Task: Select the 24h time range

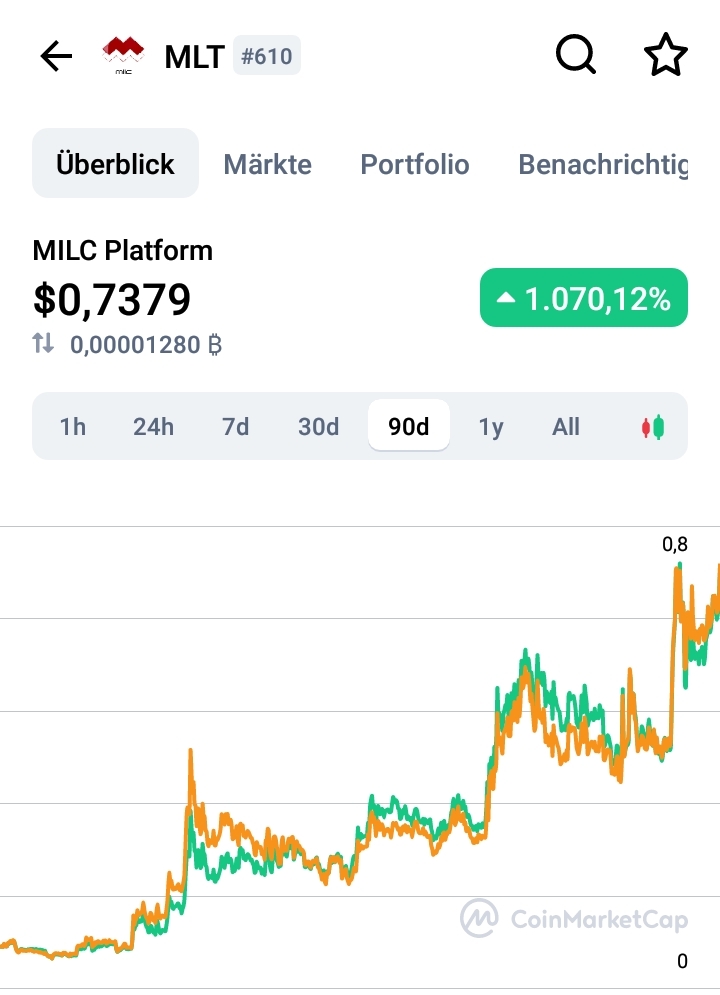Action: [154, 426]
